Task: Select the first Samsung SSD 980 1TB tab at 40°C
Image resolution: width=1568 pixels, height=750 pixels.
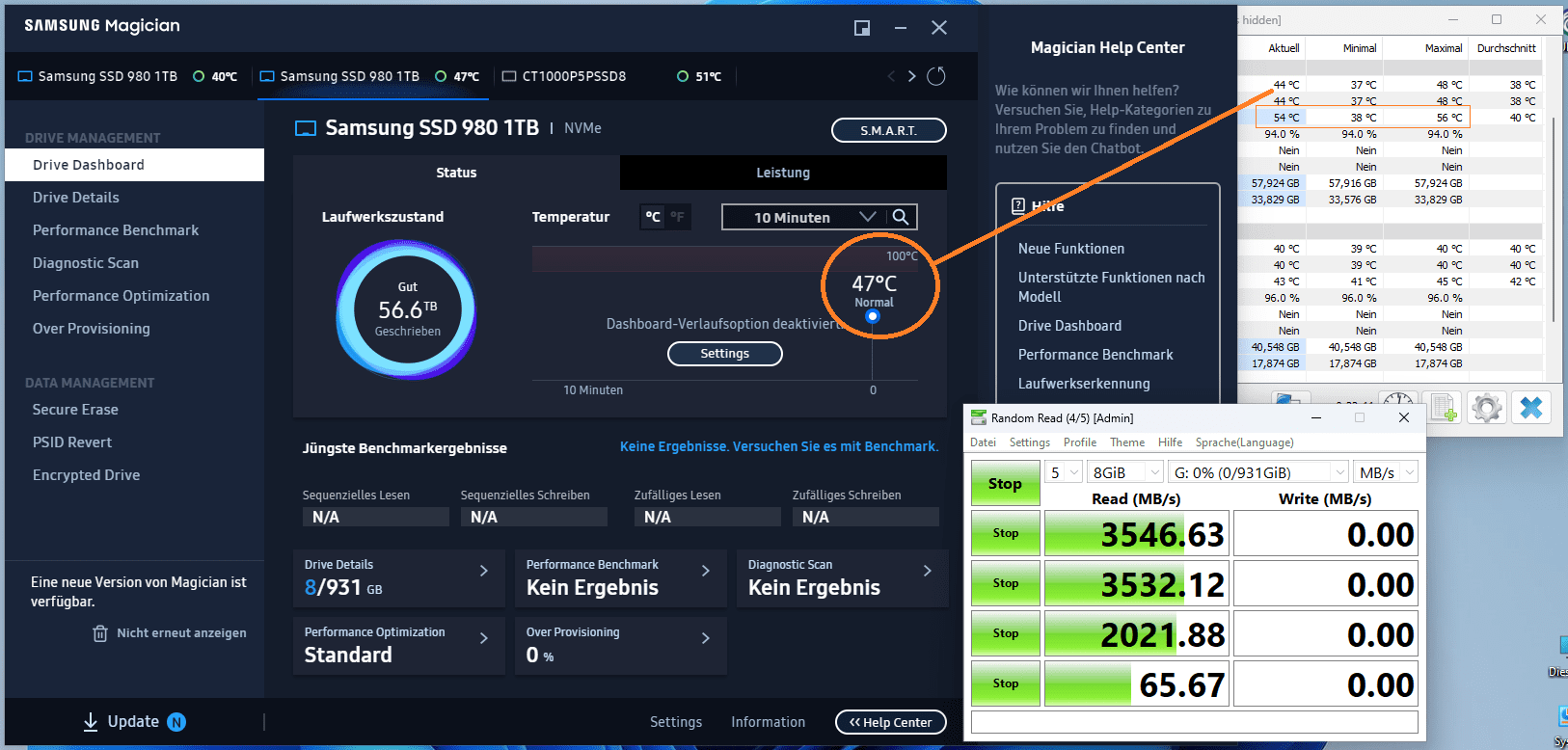Action: tap(127, 76)
